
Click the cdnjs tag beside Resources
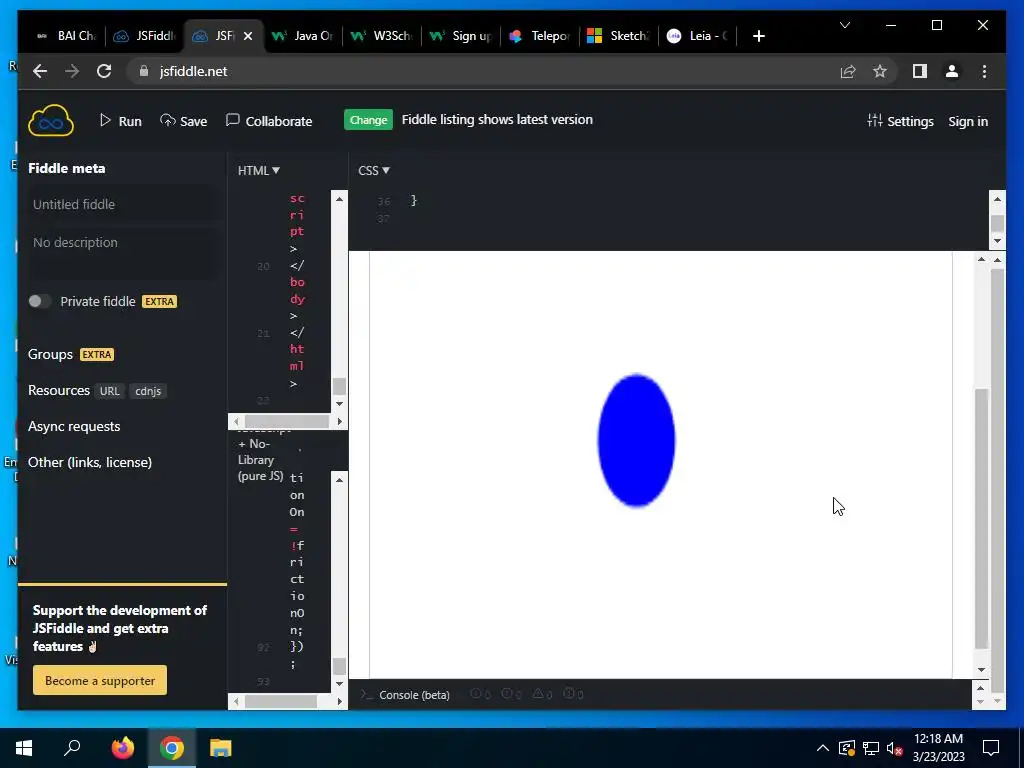coord(148,391)
